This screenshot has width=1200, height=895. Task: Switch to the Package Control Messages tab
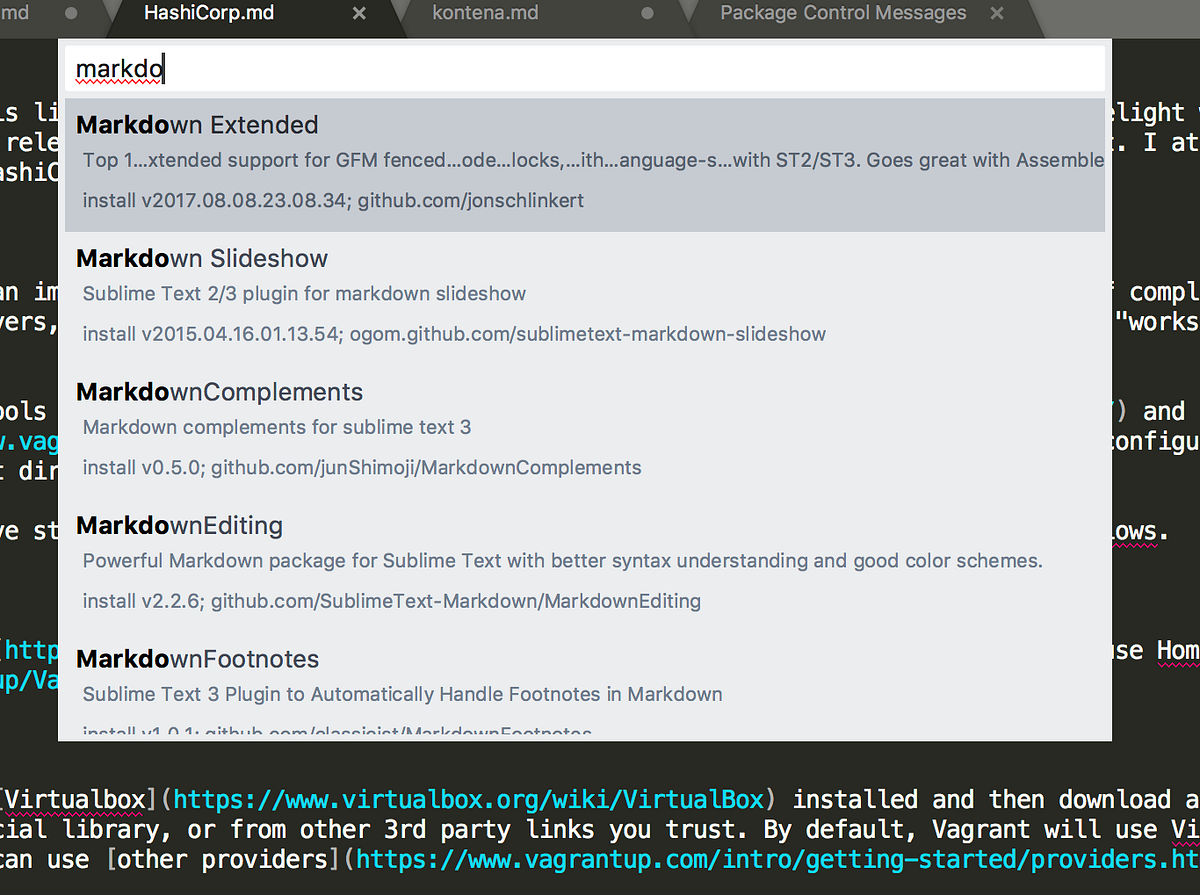(843, 13)
